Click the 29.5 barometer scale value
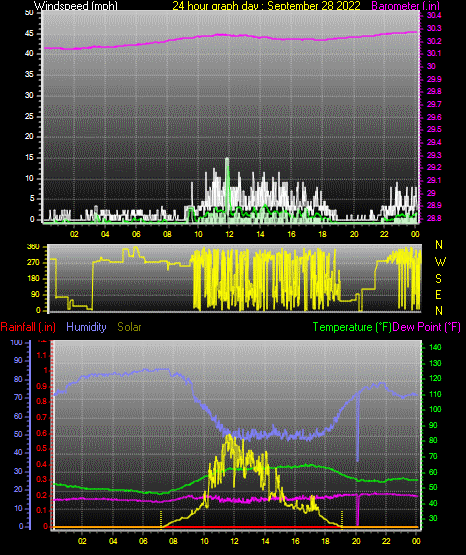The image size is (466, 555). [434, 129]
